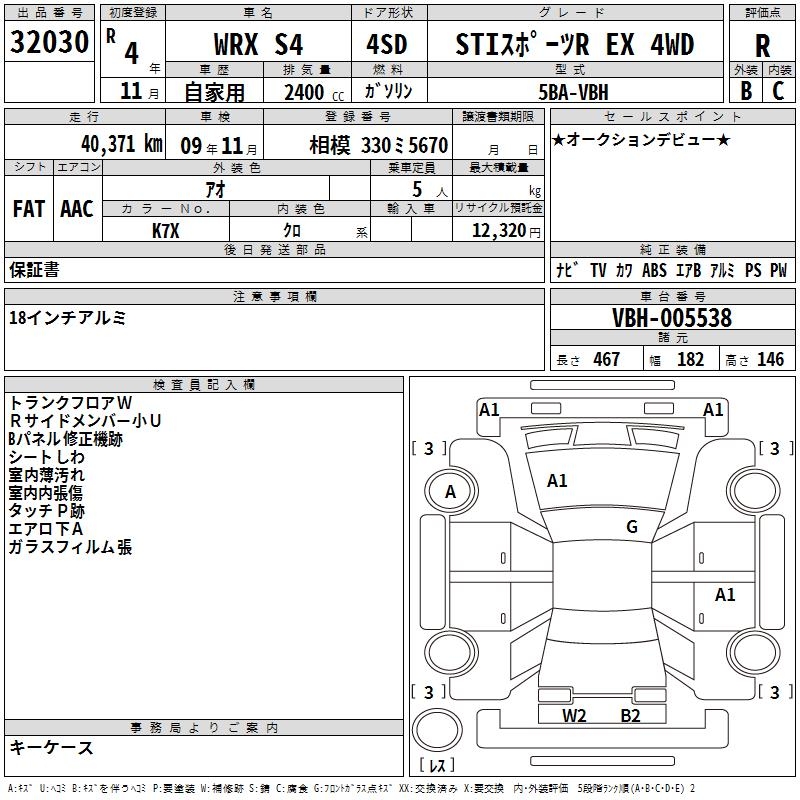Select the interior color クロ
The image size is (800, 800).
coord(292,231)
